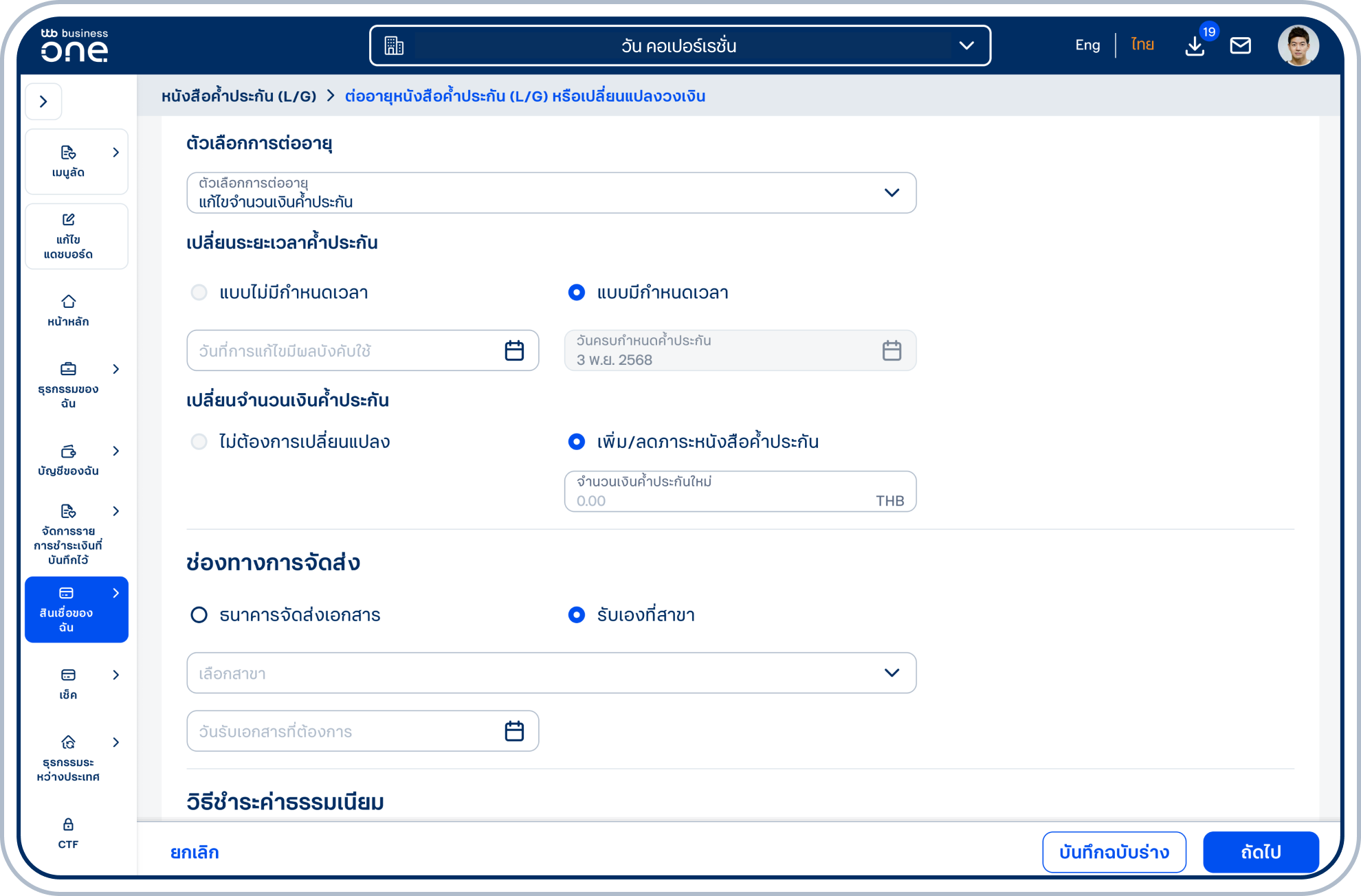The width and height of the screenshot is (1361, 896).
Task: Open the เช็ค sidebar item
Action: pos(68,683)
